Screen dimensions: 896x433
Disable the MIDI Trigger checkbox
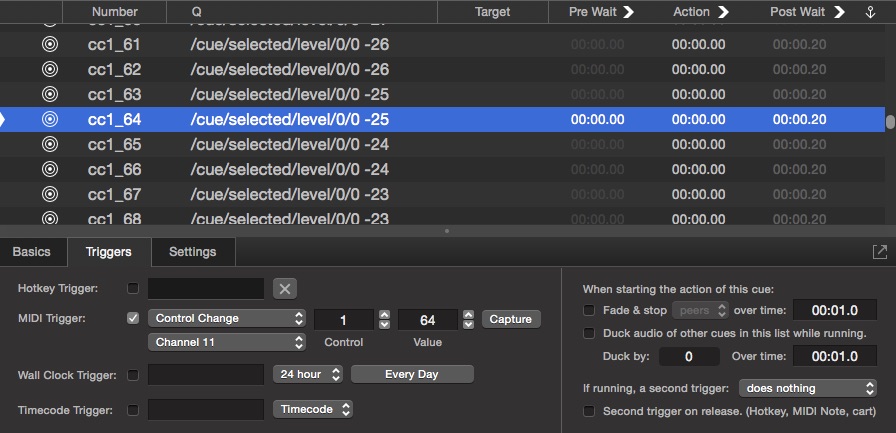pyautogui.click(x=133, y=319)
